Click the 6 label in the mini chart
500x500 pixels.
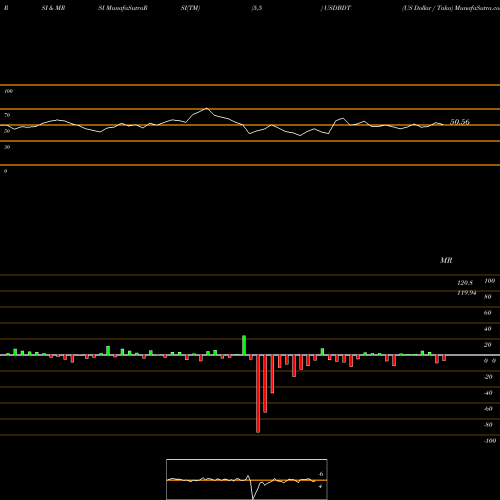click(321, 474)
